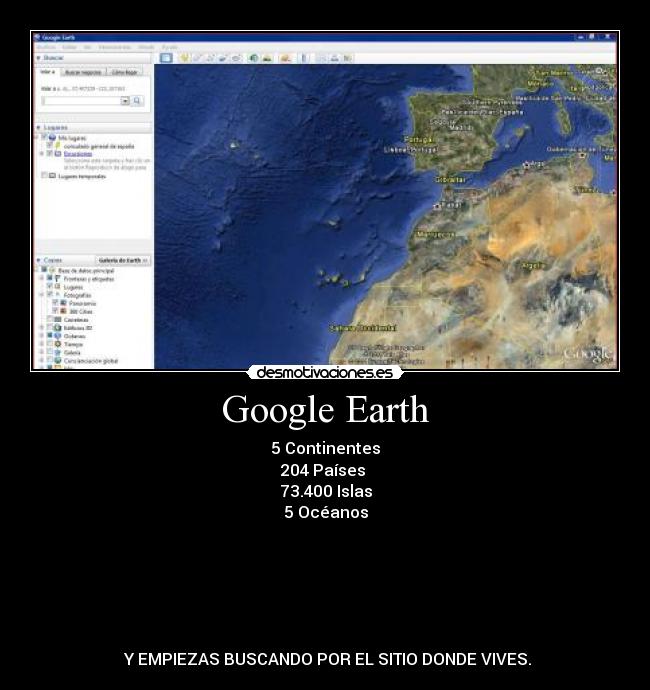Collapse the Capas panel triangle
This screenshot has height=690, width=650.
pos(39,261)
